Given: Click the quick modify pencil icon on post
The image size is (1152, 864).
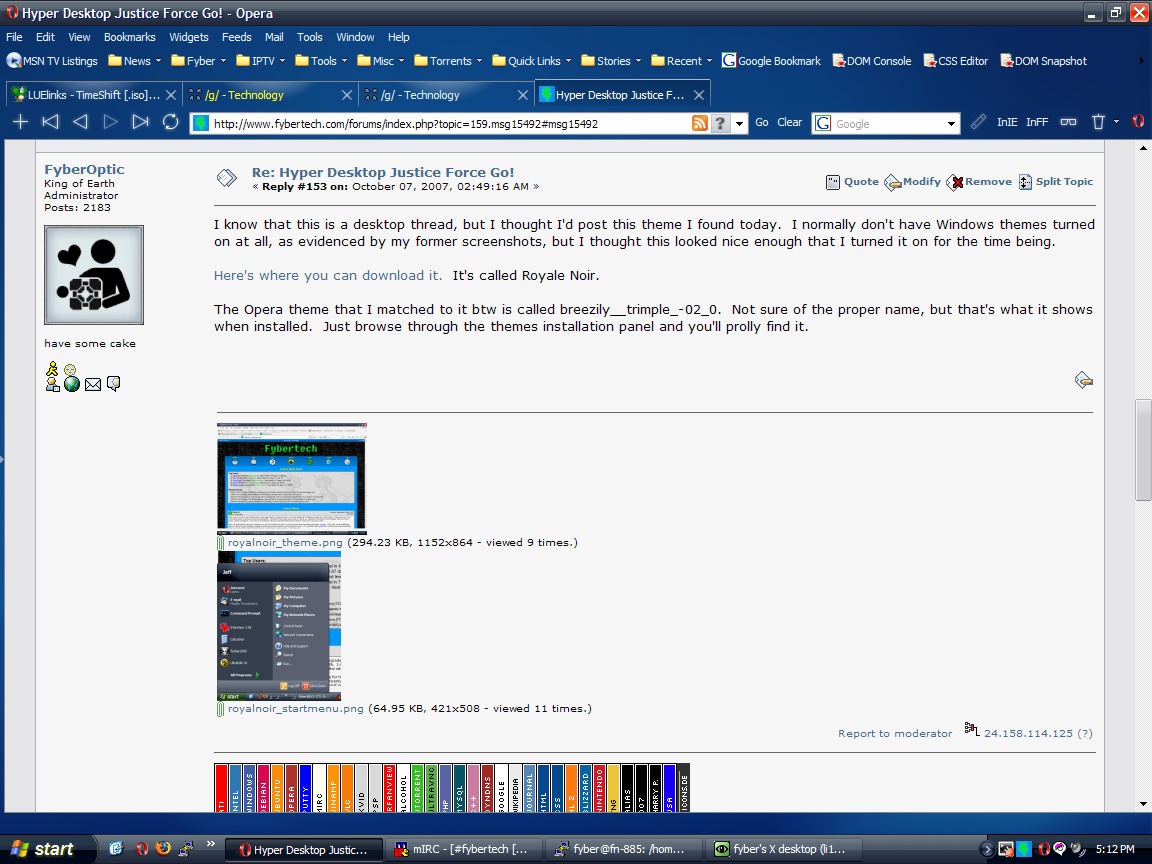Looking at the screenshot, I should click(x=1084, y=380).
